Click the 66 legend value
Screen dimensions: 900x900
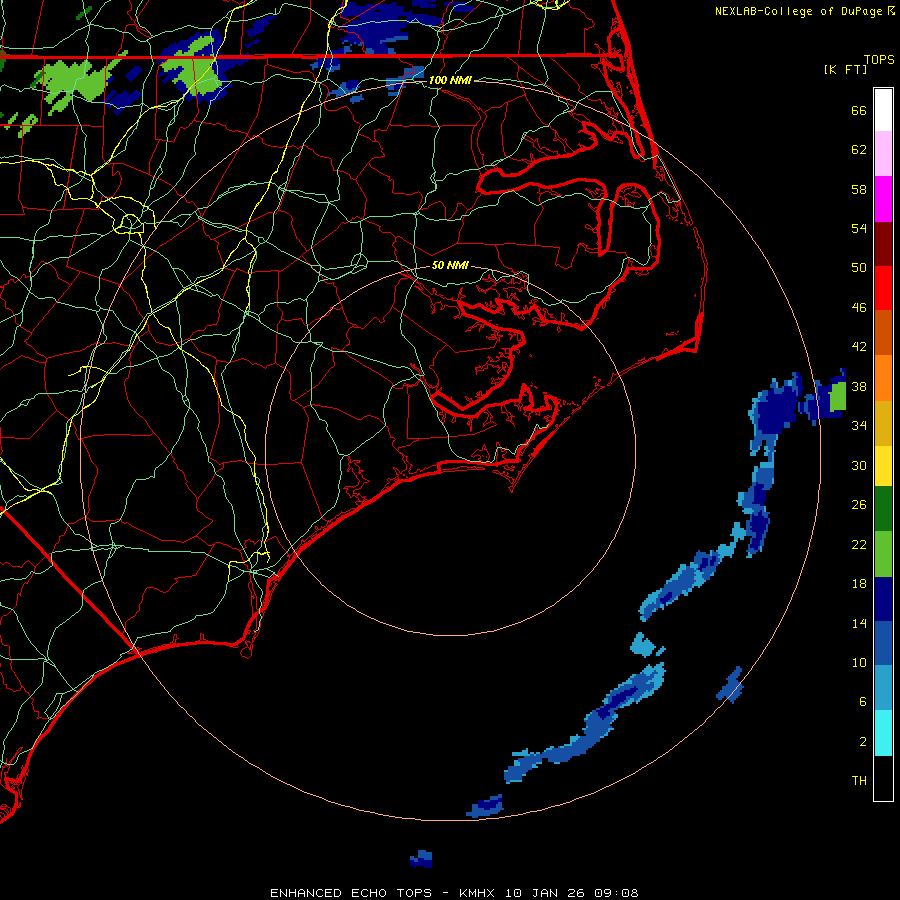tap(859, 110)
